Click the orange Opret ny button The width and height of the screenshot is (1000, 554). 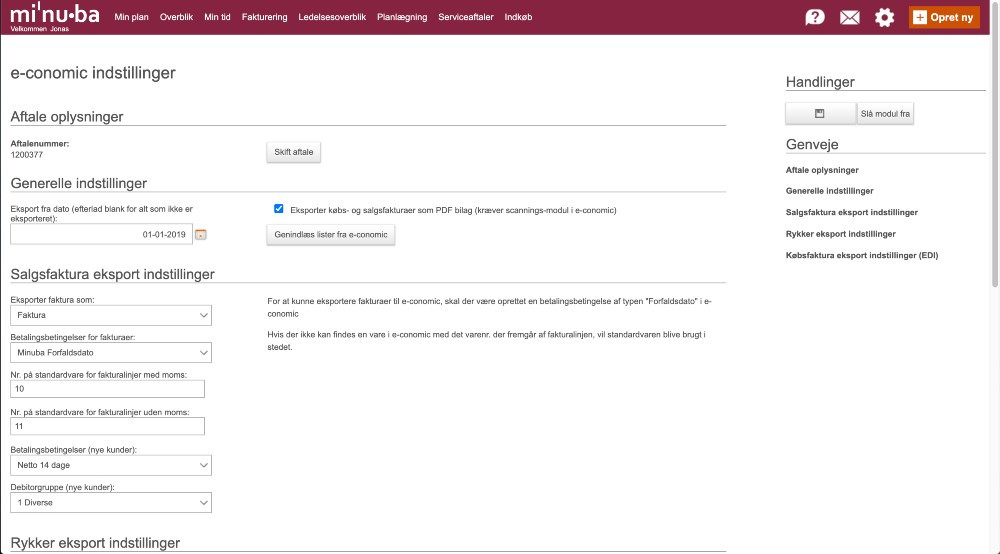pyautogui.click(x=944, y=17)
